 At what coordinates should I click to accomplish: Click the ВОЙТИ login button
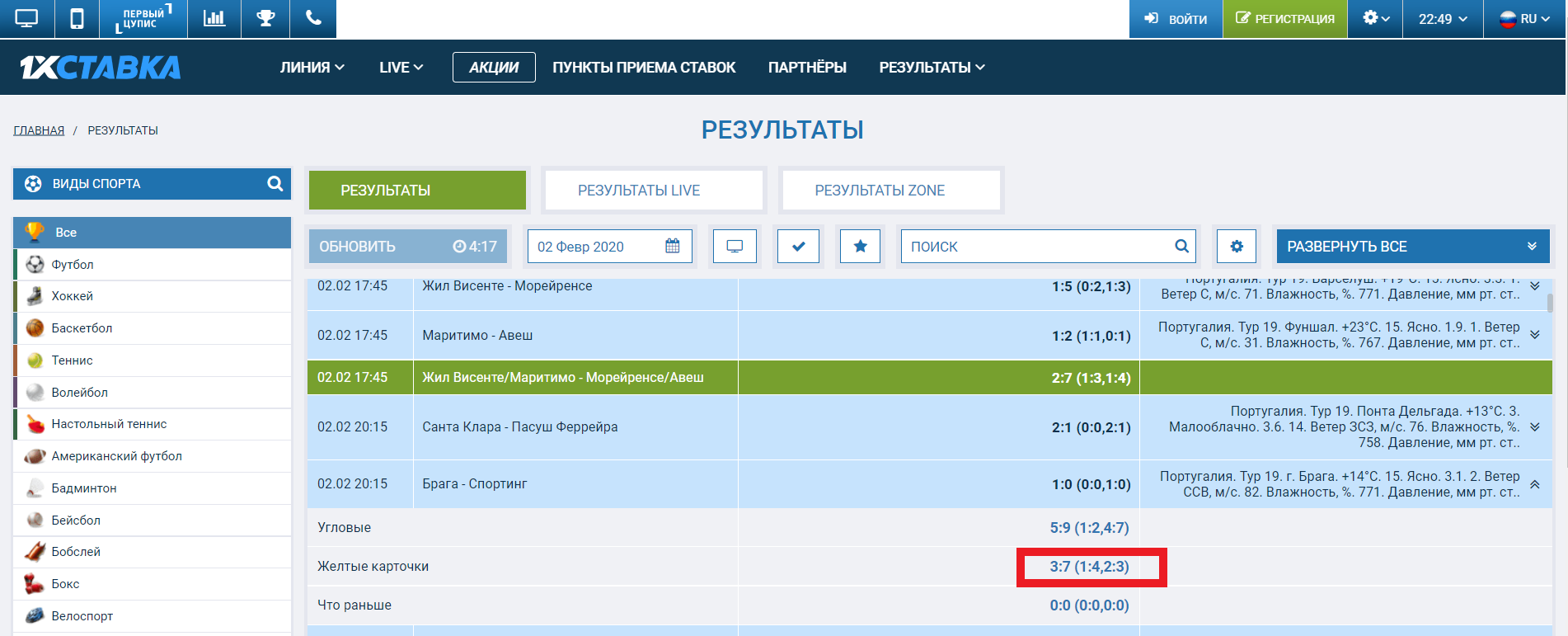coord(1176,19)
